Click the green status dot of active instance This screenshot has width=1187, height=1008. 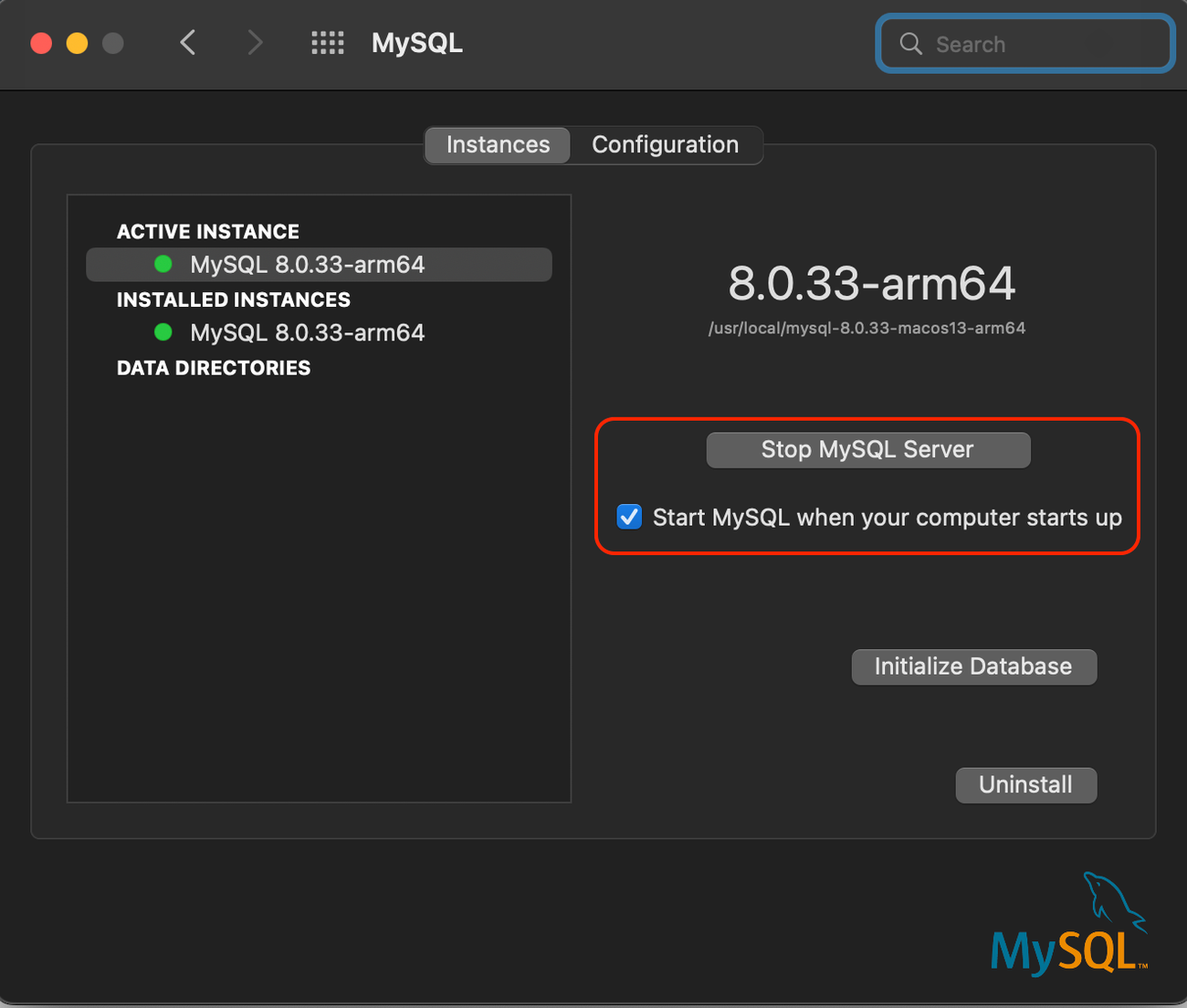163,265
